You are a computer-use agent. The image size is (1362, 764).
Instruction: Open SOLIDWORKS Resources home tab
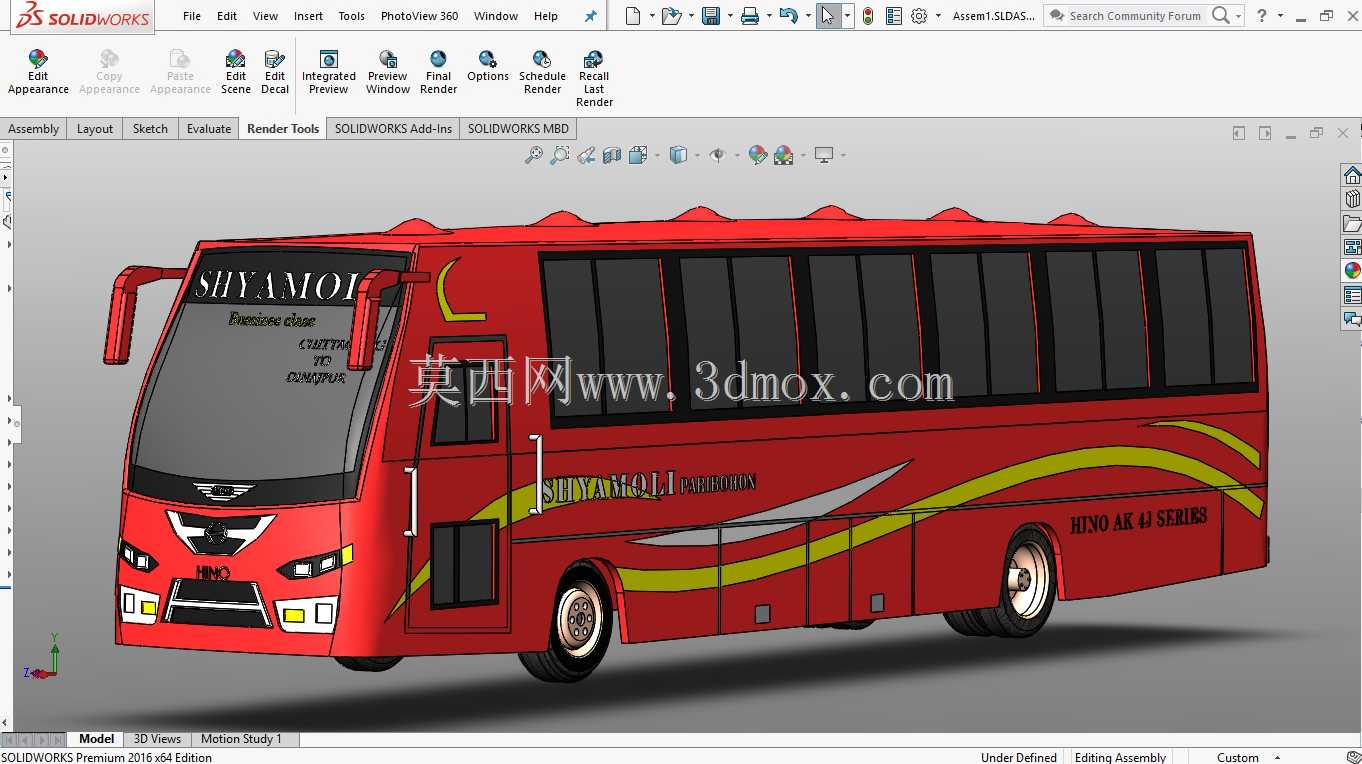coord(1352,175)
